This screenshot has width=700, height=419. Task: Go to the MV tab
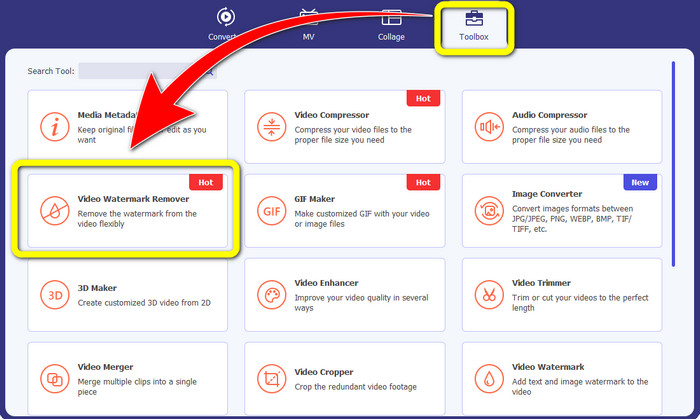(309, 26)
